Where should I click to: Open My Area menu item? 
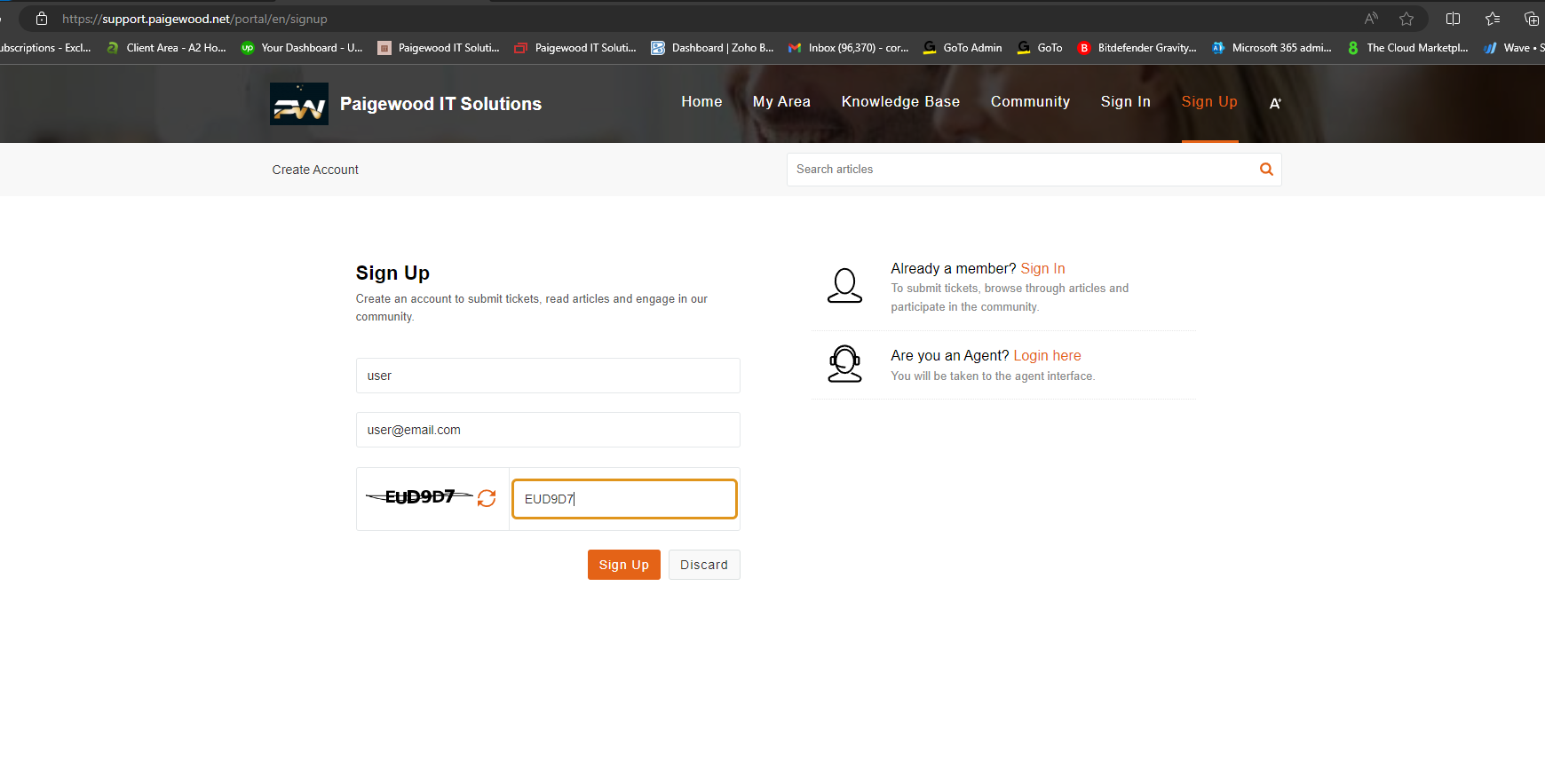point(781,102)
